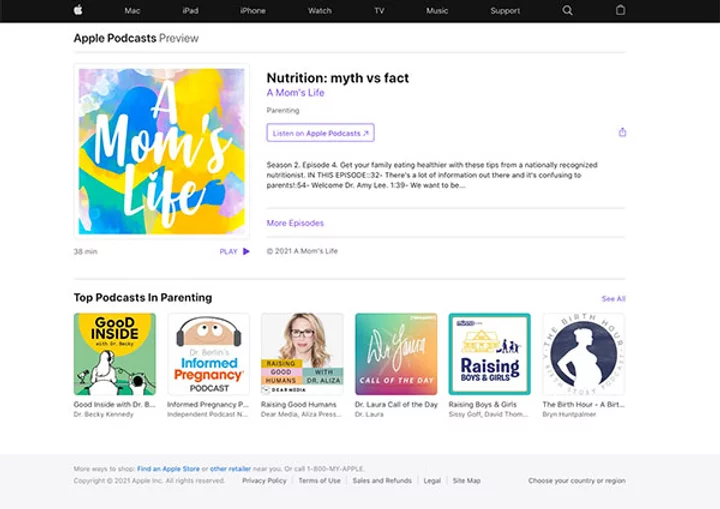Click See All for top podcasts

[613, 299]
